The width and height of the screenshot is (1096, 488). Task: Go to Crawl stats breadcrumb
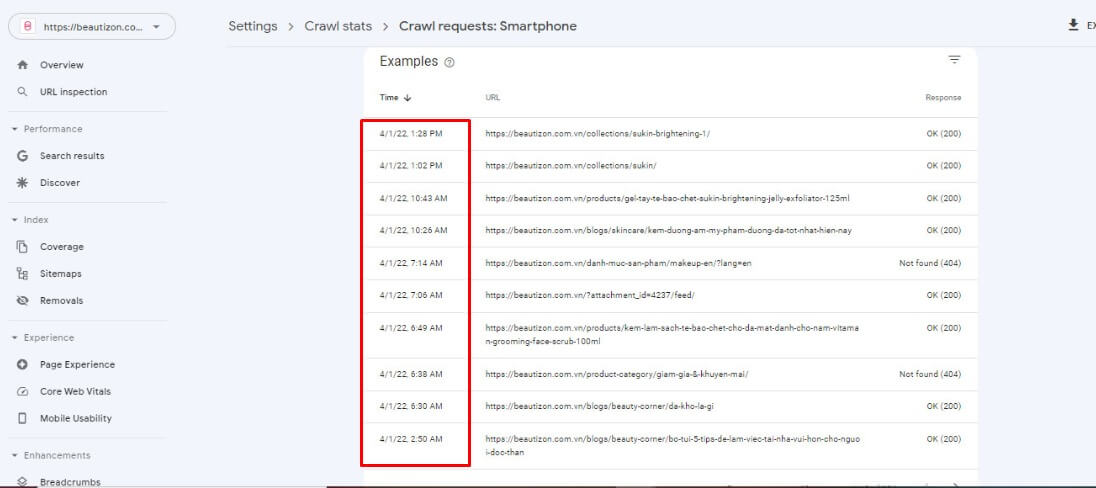(338, 27)
